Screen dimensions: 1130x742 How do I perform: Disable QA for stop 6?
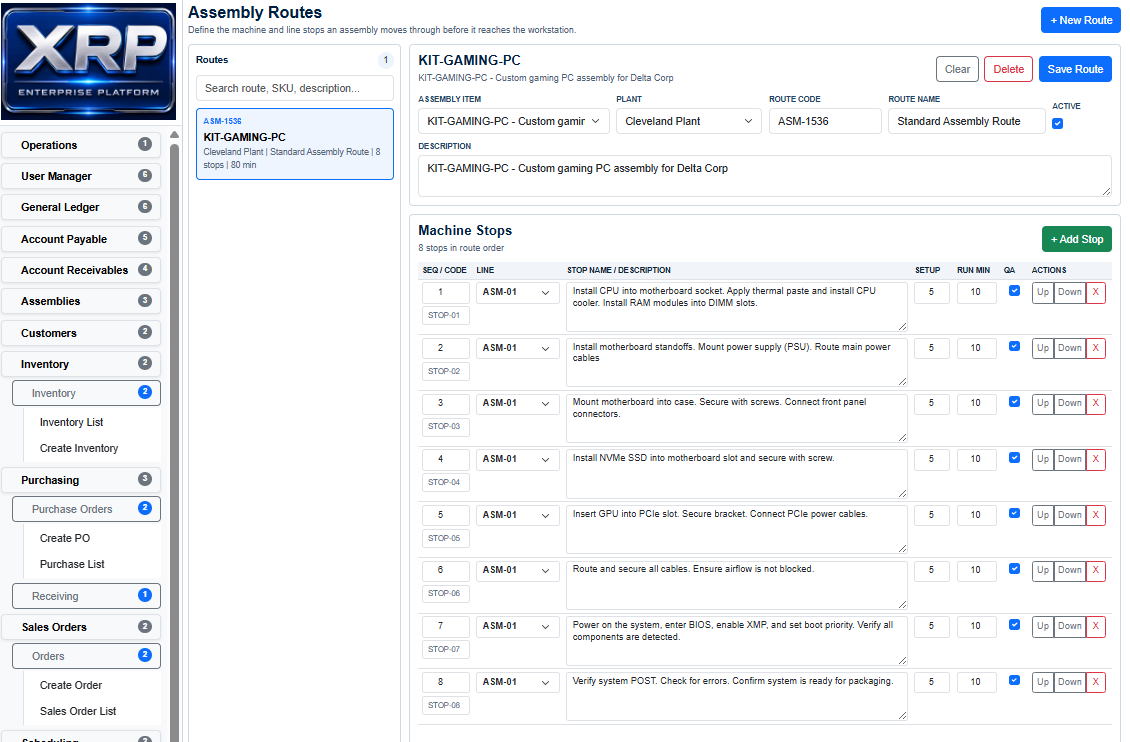pos(1014,569)
